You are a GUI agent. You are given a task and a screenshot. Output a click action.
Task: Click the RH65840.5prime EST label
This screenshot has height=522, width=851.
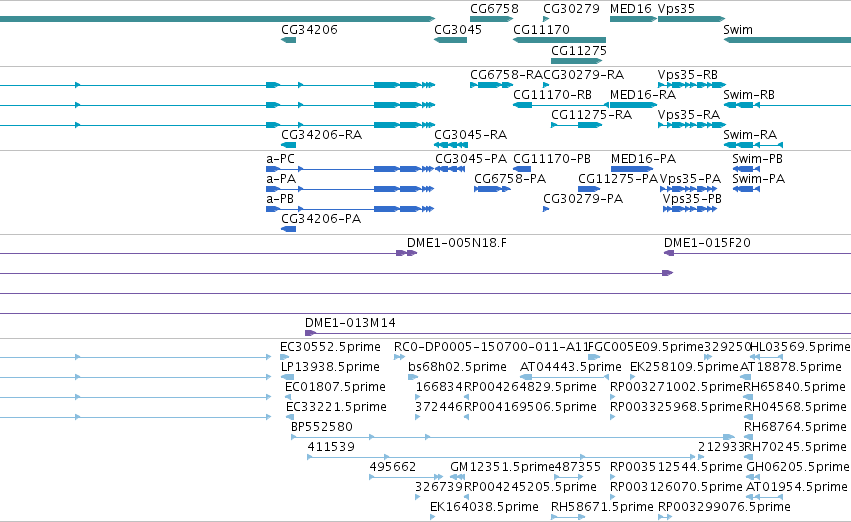[793, 387]
